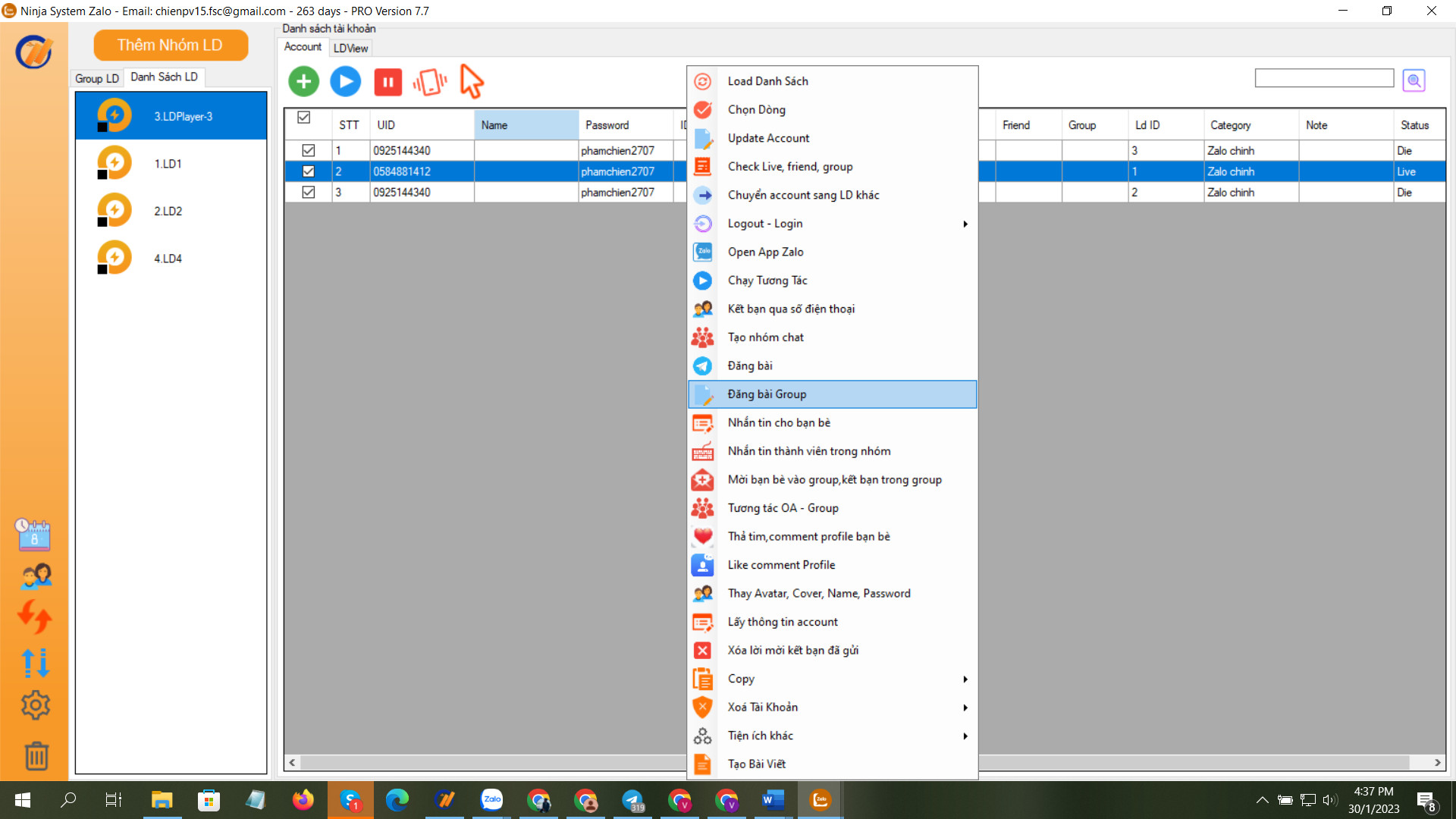The height and width of the screenshot is (819, 1456).
Task: Switch to the Danh Sách LD tab
Action: [x=164, y=77]
